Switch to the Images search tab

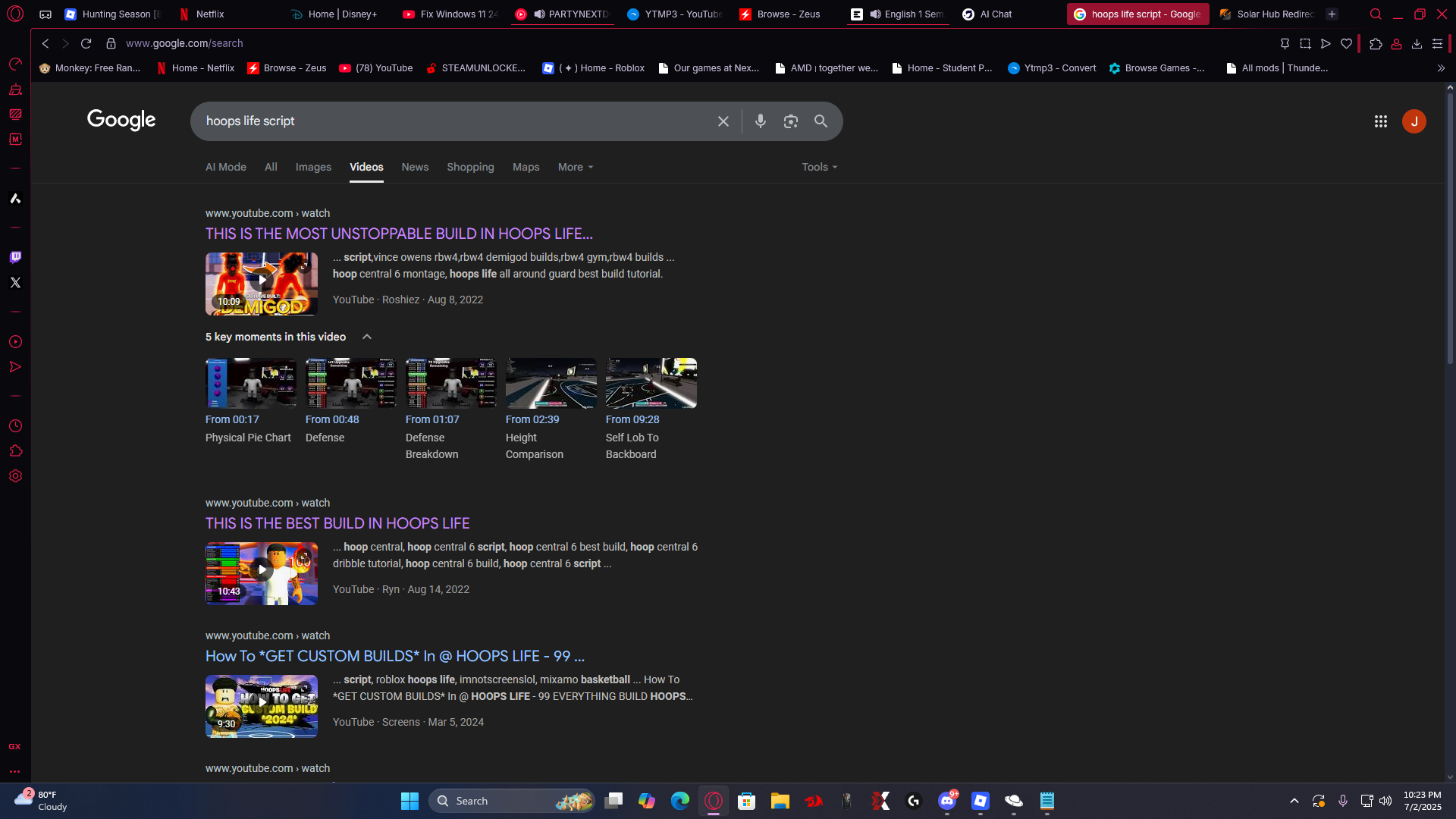(x=313, y=167)
